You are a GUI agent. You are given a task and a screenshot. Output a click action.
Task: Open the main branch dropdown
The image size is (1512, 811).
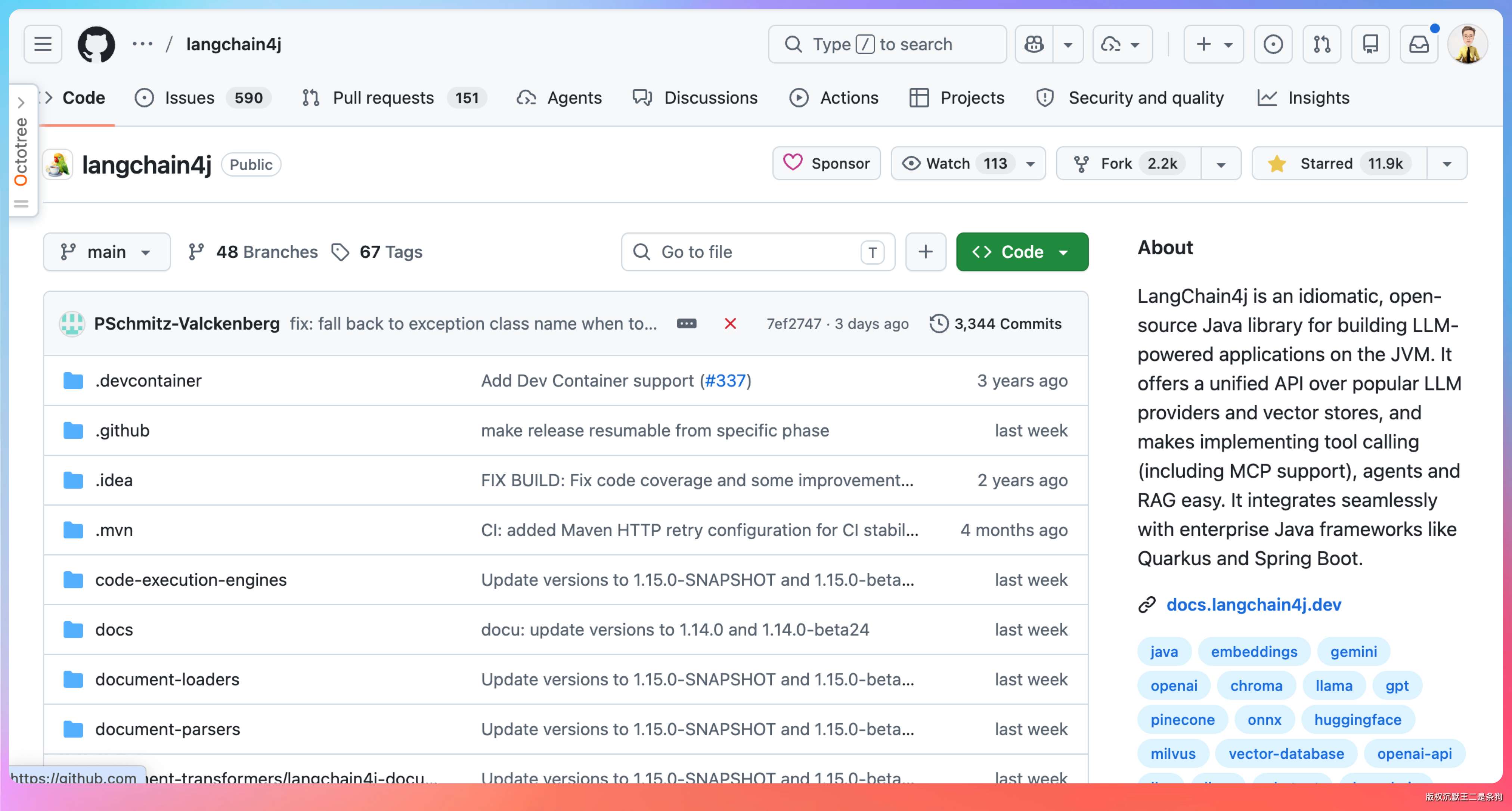click(x=107, y=252)
